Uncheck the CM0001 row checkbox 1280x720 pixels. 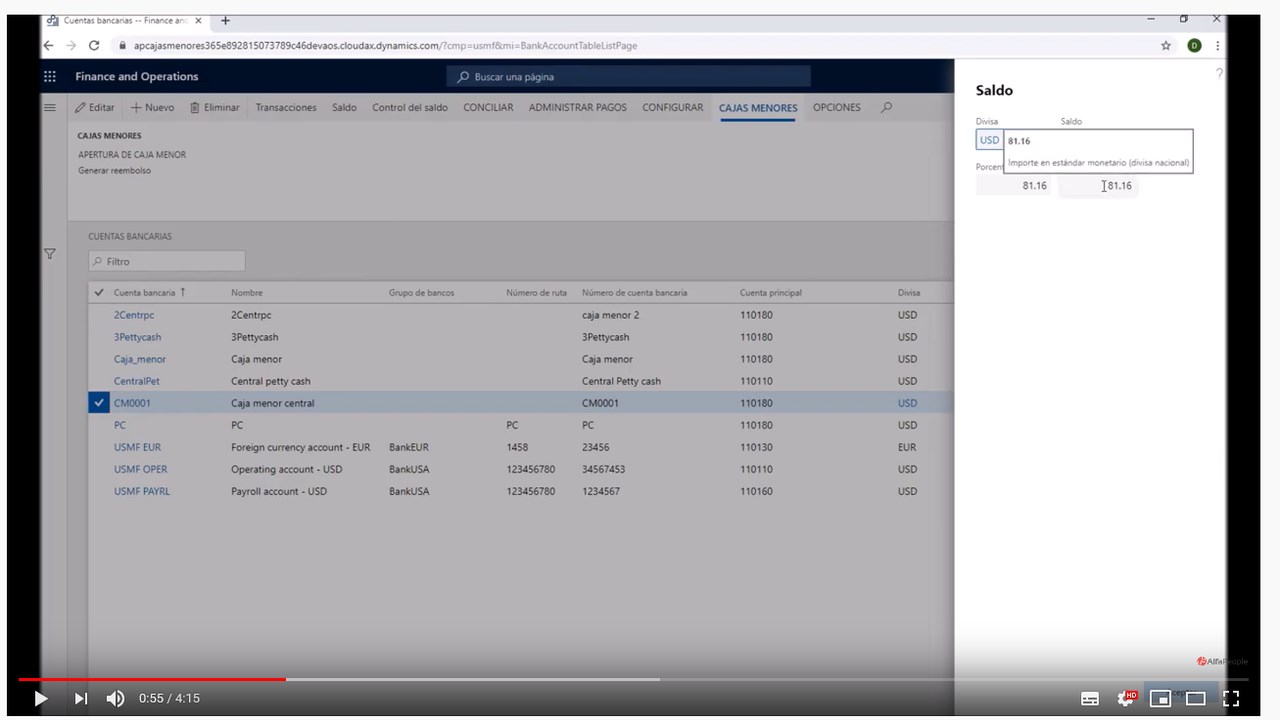coord(98,403)
